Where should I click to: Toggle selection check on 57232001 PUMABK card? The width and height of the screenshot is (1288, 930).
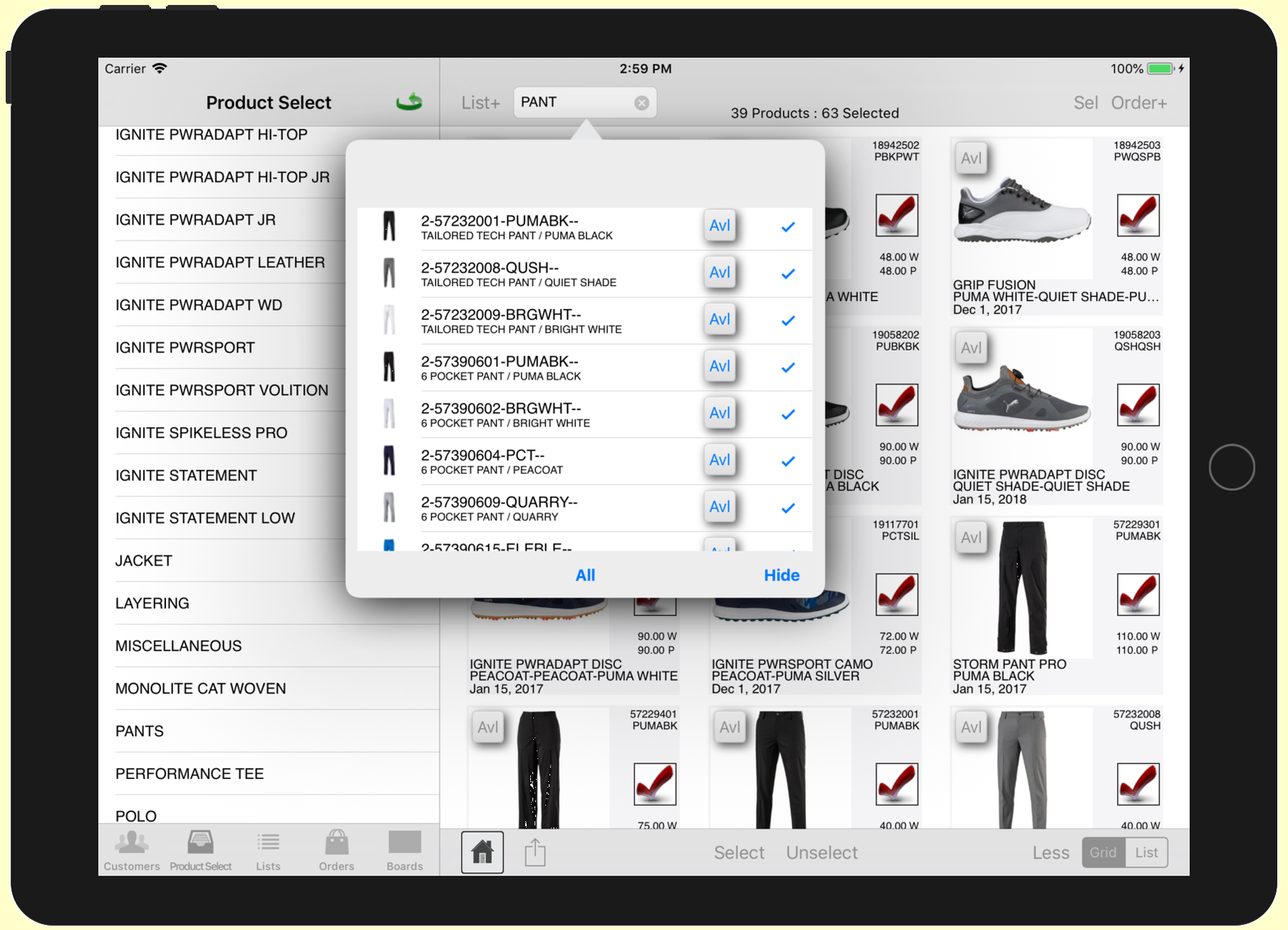(897, 784)
